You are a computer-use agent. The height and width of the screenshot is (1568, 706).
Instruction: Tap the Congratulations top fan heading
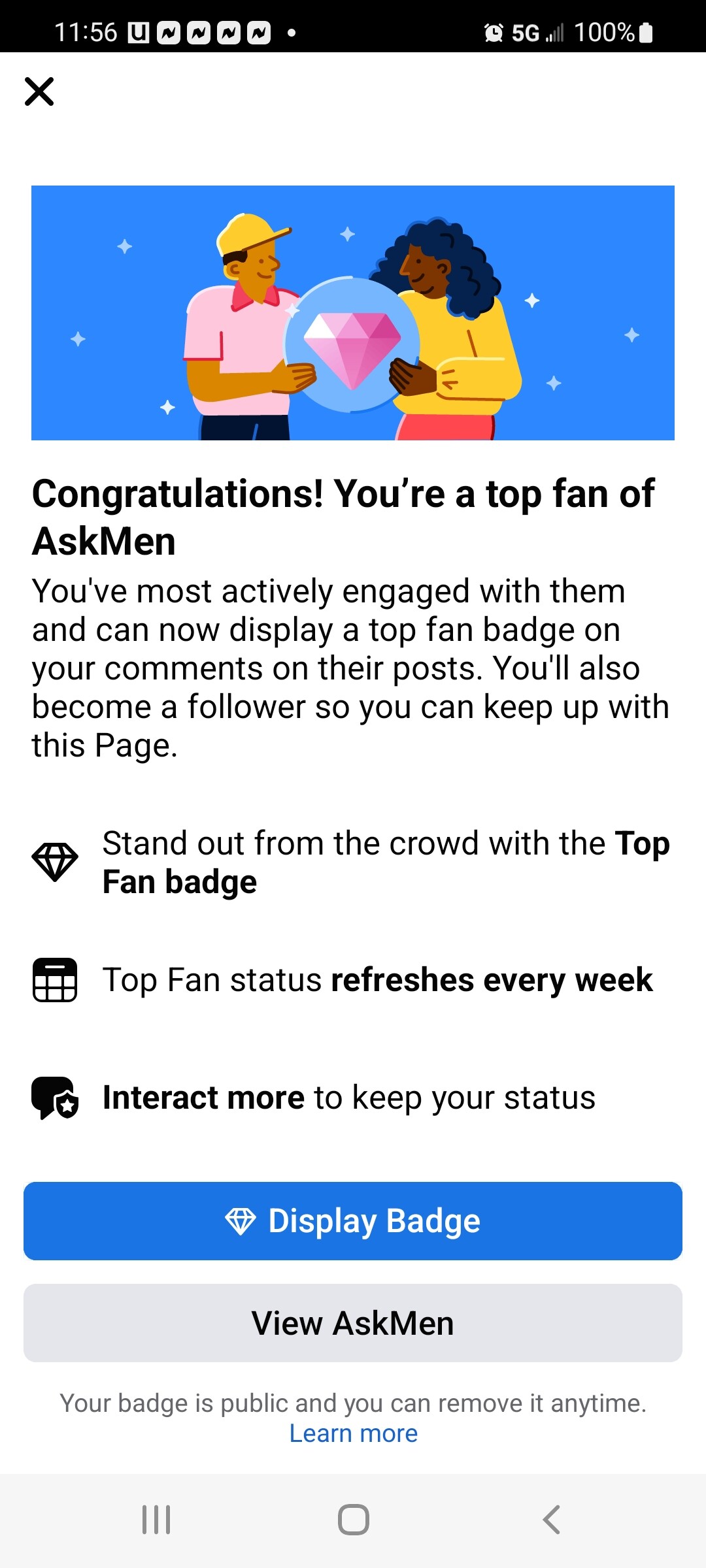pos(343,517)
